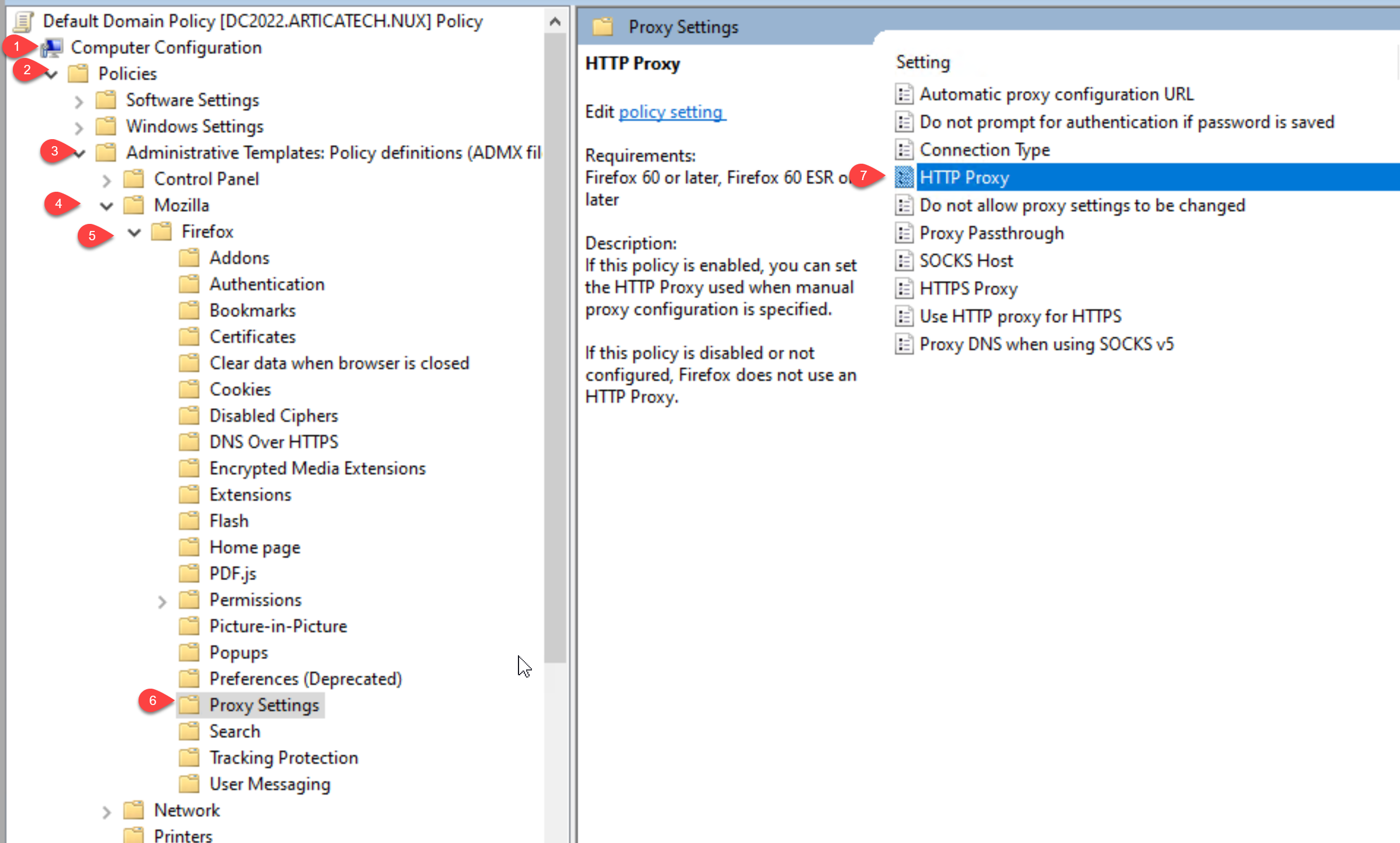Viewport: 1400px width, 843px height.
Task: Select the Bookmarks folder icon
Action: pyautogui.click(x=189, y=310)
